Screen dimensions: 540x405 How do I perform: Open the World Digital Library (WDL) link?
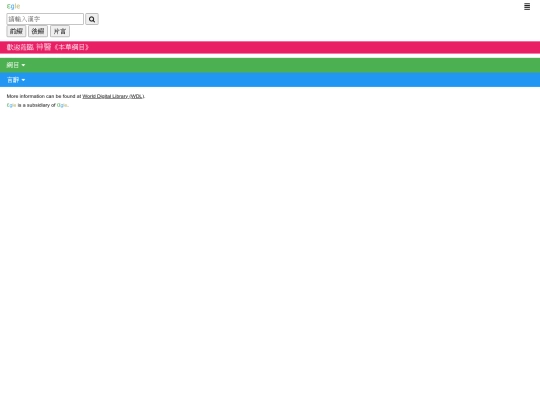(113, 96)
